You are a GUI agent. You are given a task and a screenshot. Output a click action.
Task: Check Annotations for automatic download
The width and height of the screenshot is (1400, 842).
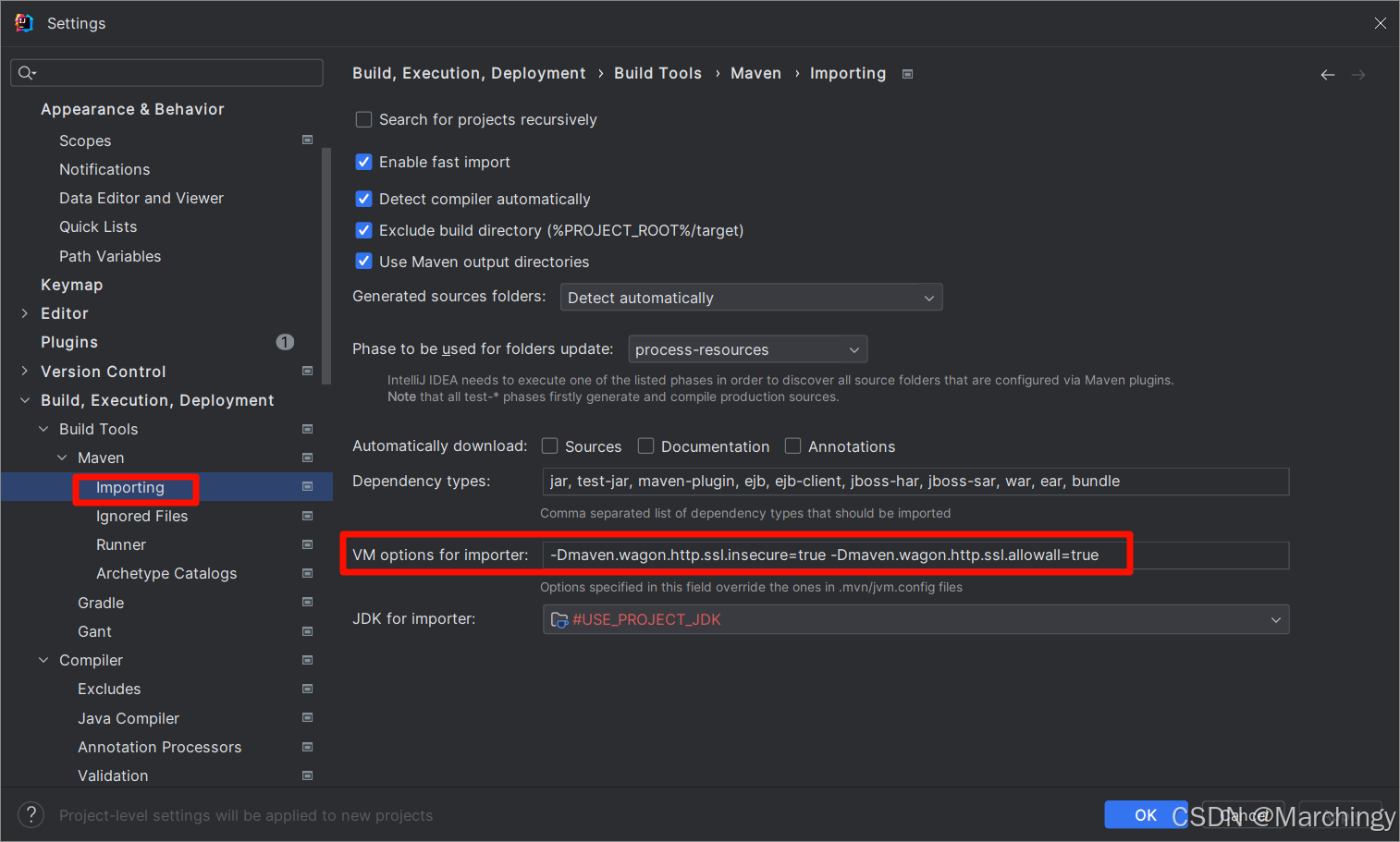tap(793, 446)
